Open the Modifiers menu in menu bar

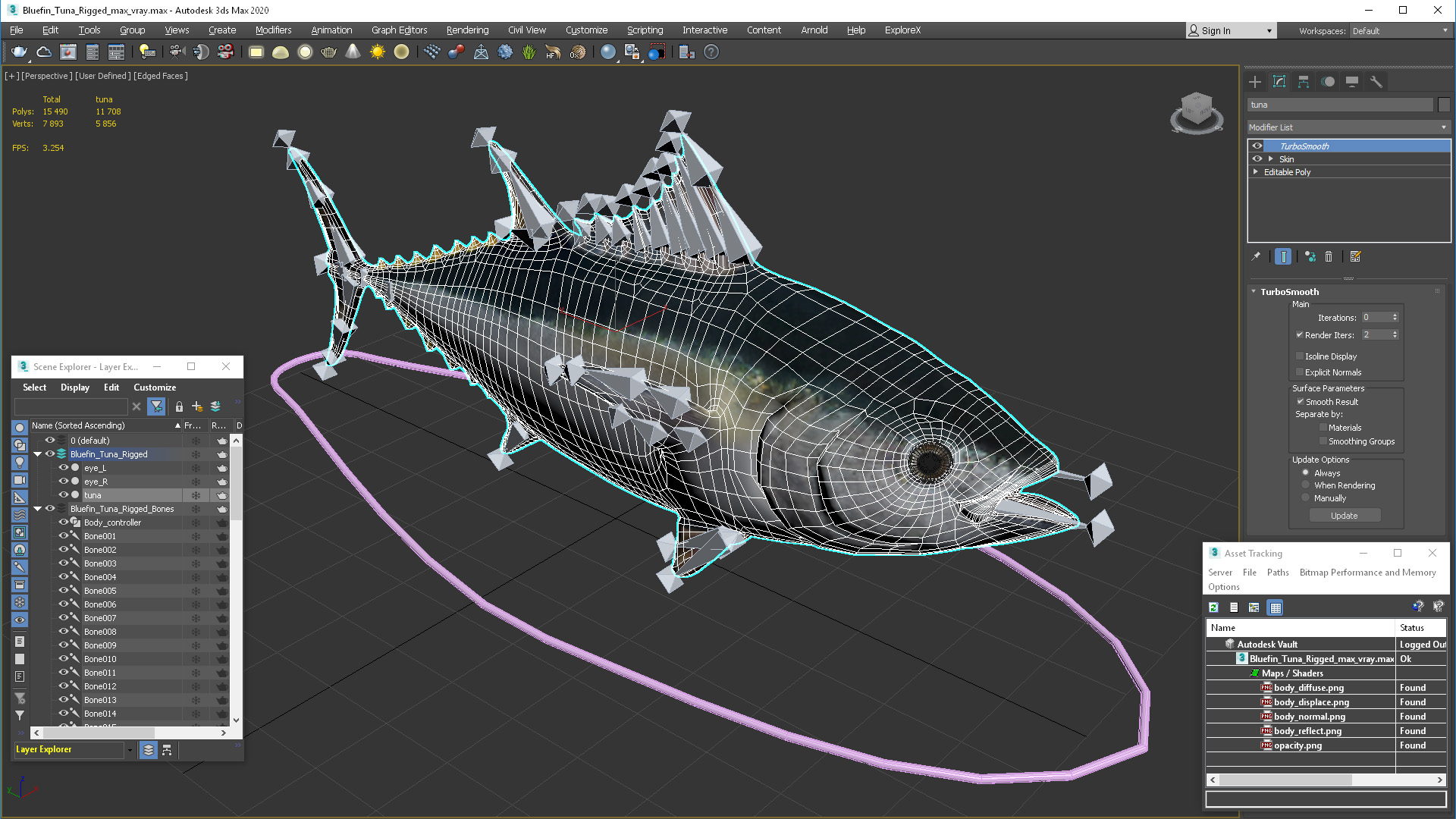click(273, 30)
